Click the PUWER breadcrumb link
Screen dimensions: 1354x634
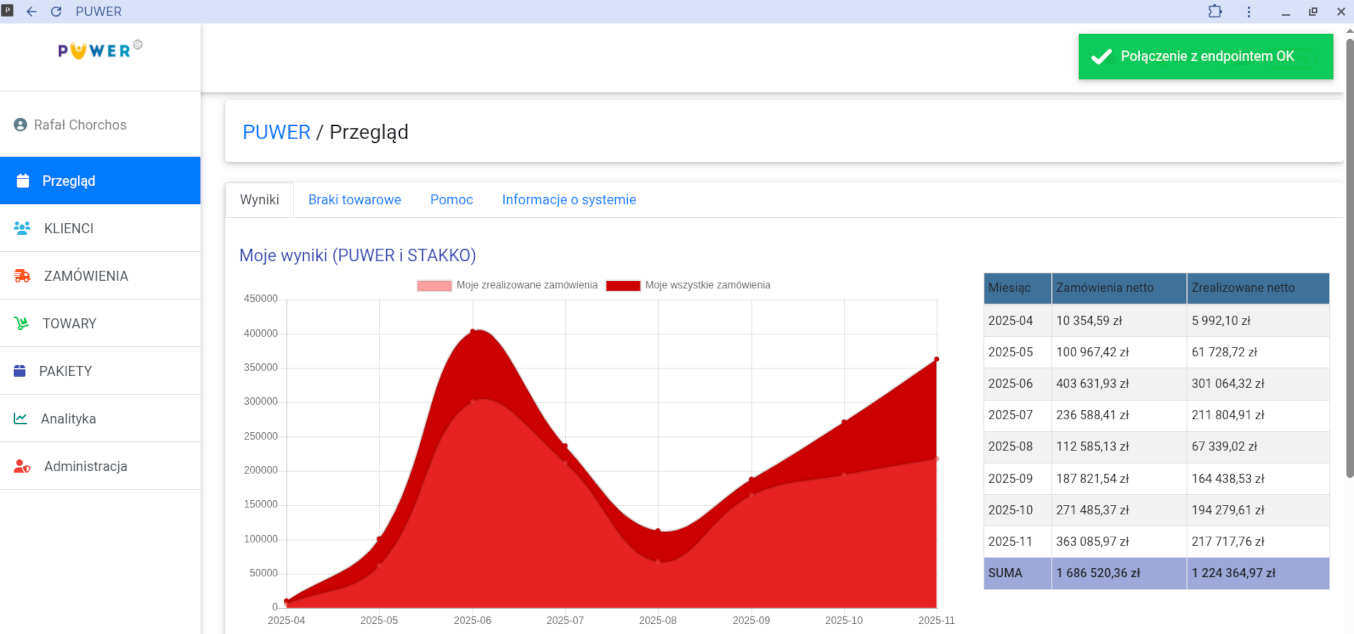pos(276,132)
